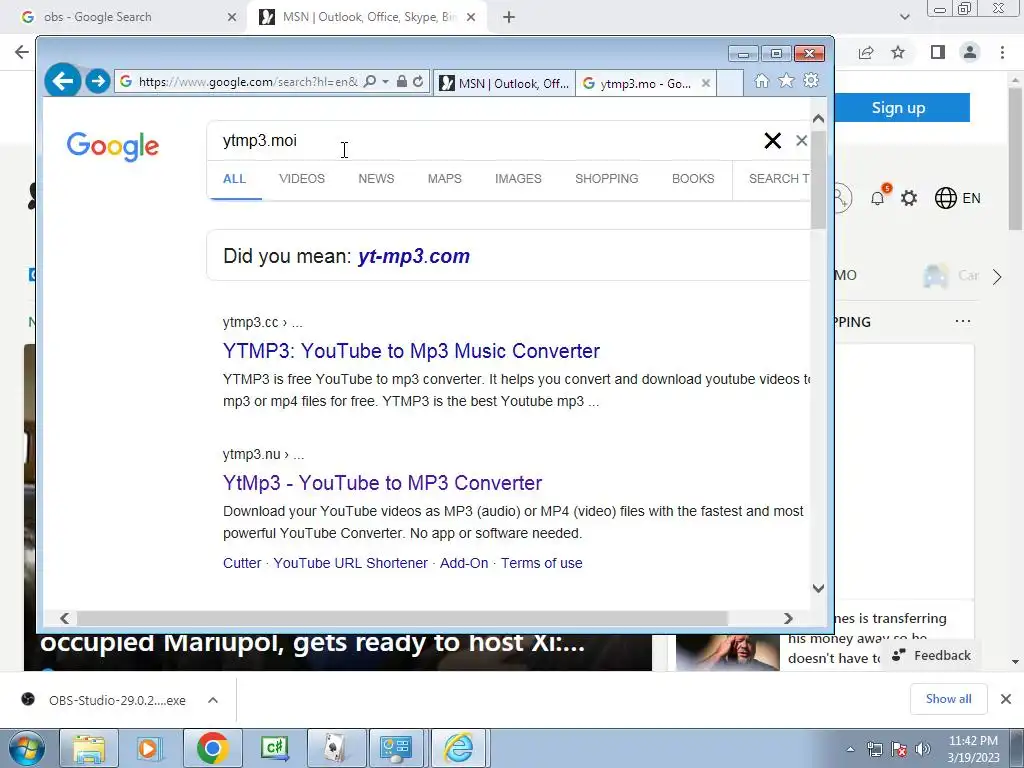Open a new tab in Chrome
This screenshot has width=1024, height=768.
[x=509, y=17]
